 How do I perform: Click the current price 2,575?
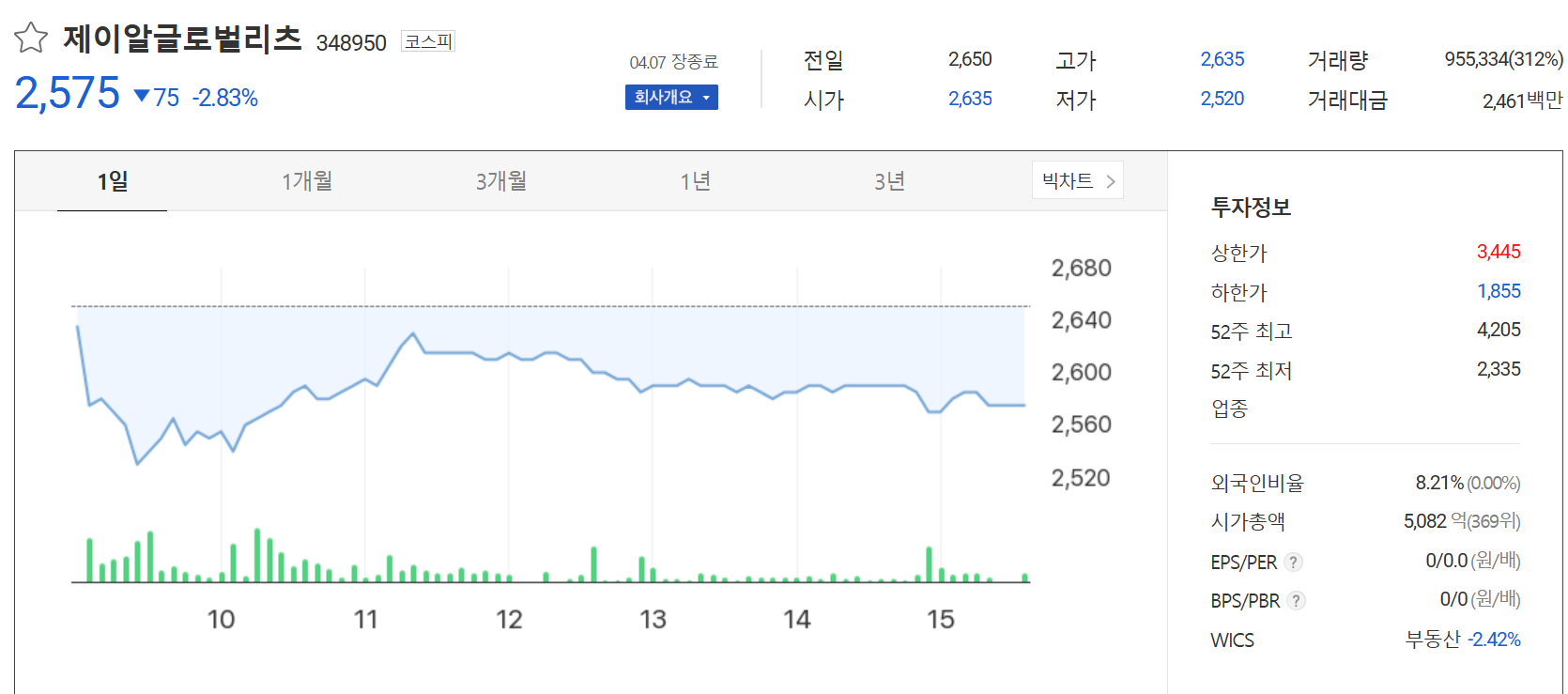point(68,93)
